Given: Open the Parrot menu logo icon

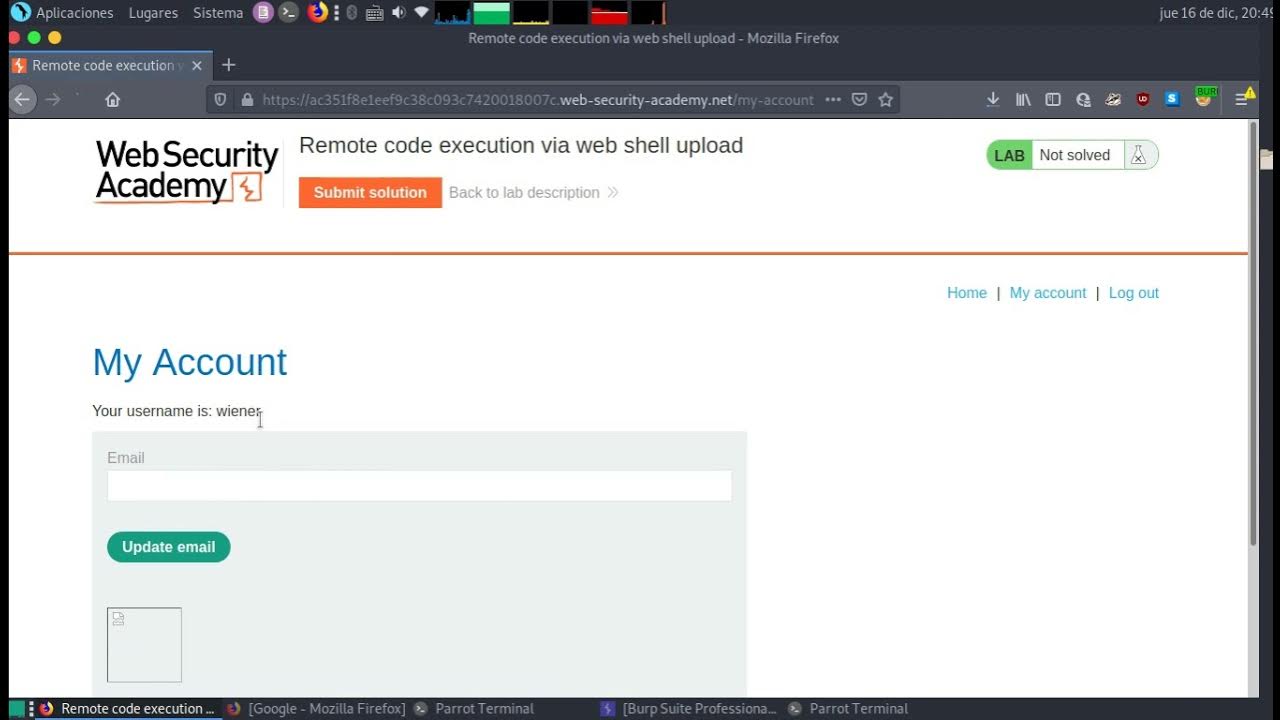Looking at the screenshot, I should pyautogui.click(x=20, y=13).
